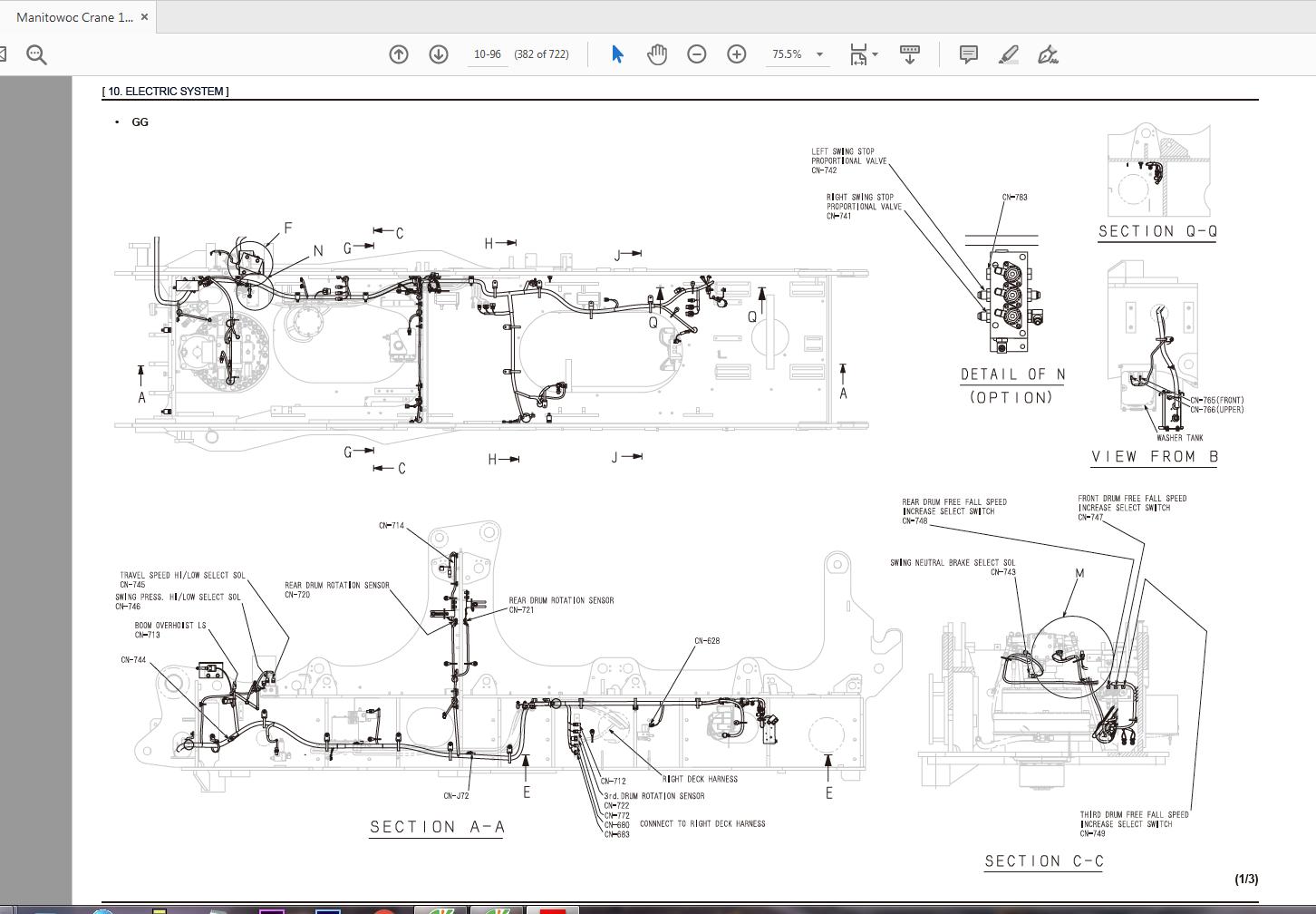1316x914 pixels.
Task: Open the Sign document pen tool
Action: (x=1048, y=54)
